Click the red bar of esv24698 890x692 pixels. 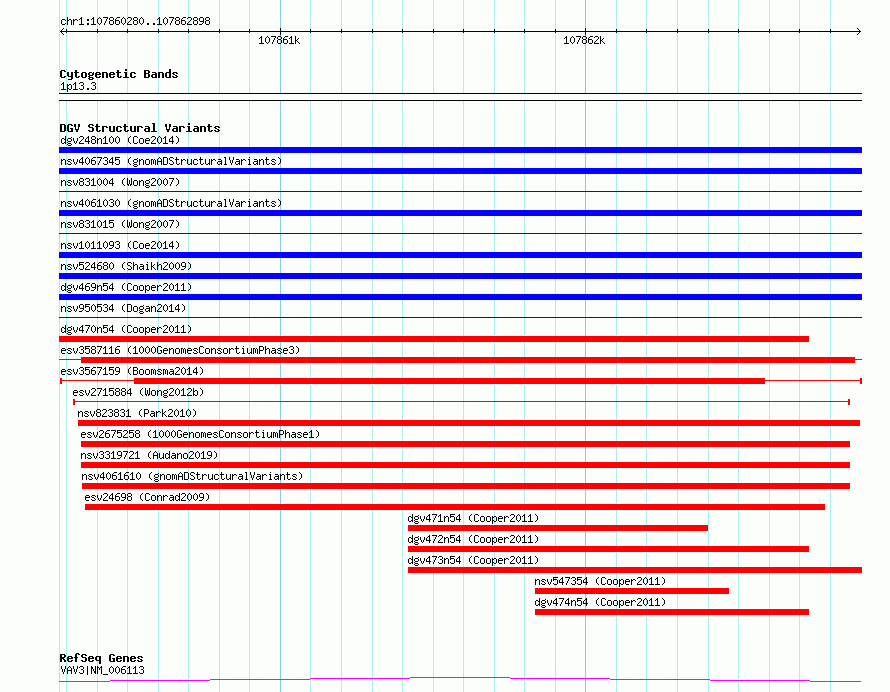[x=455, y=507]
